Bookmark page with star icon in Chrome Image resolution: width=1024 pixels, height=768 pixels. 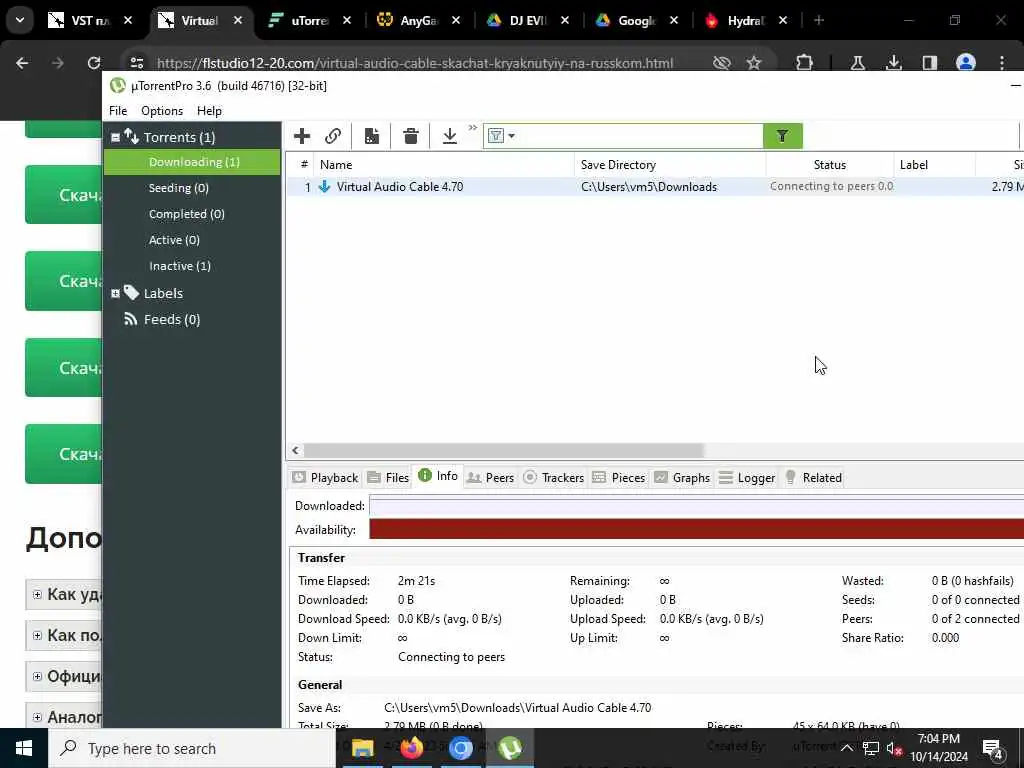tap(754, 63)
